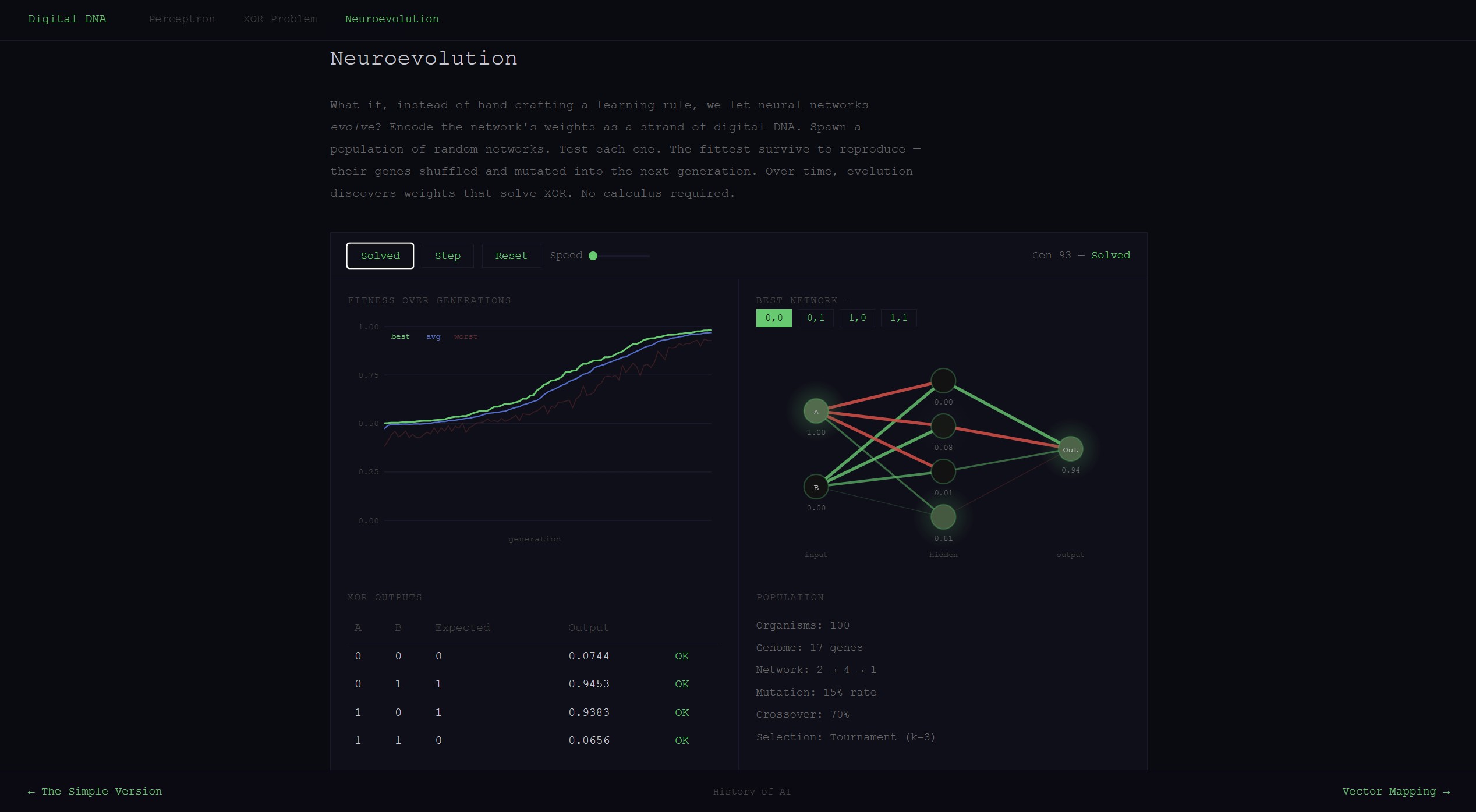This screenshot has width=1476, height=812.
Task: Click the top hidden node showing 0.00
Action: pos(943,381)
